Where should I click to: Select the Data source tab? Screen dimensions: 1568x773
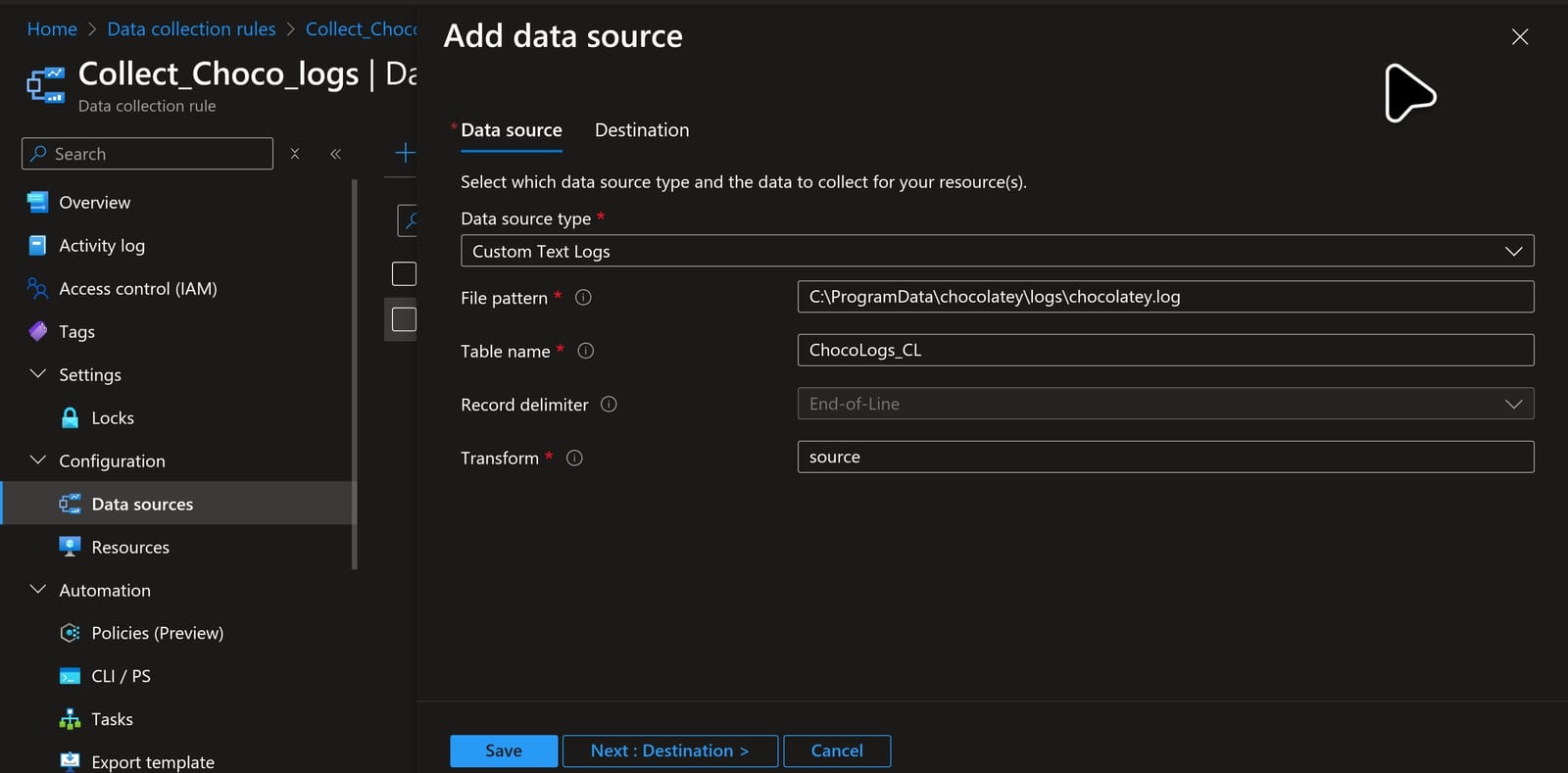coord(512,130)
